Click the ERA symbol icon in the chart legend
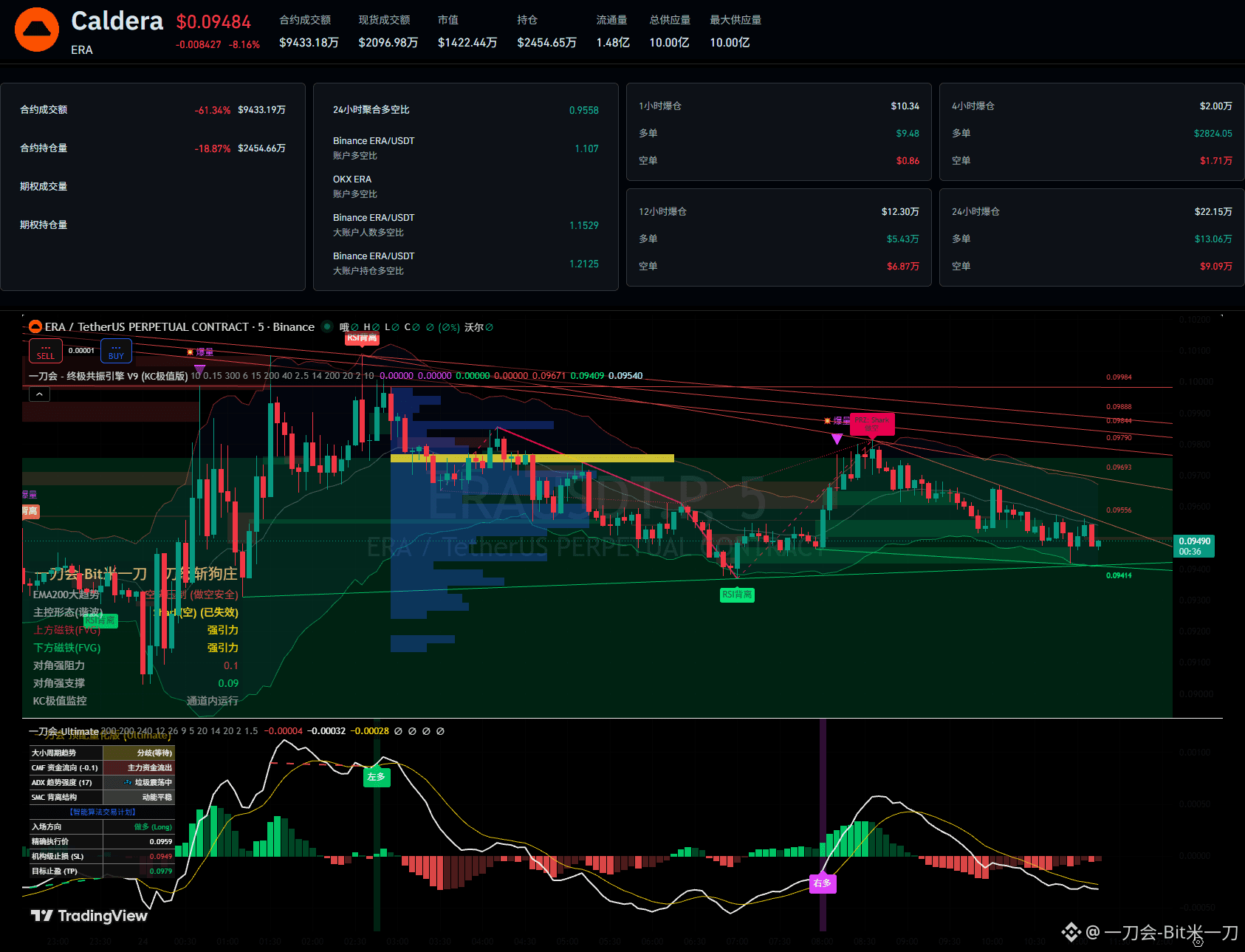The width and height of the screenshot is (1245, 952). pos(35,326)
